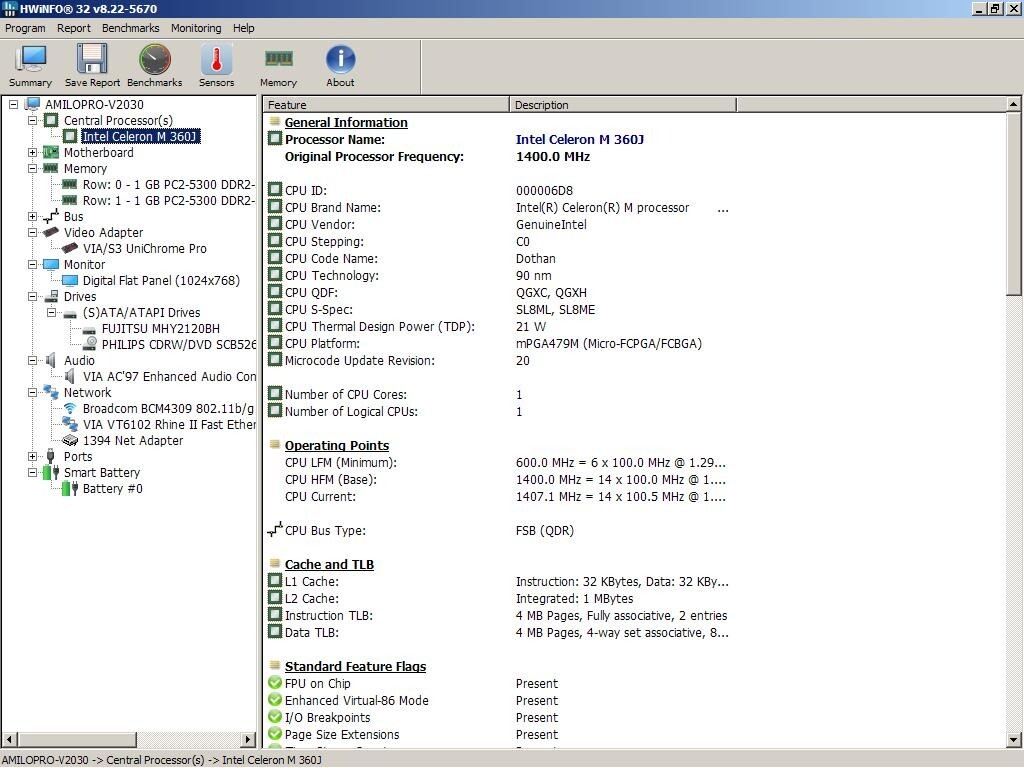Click the Video Adapter card icon

pos(51,232)
